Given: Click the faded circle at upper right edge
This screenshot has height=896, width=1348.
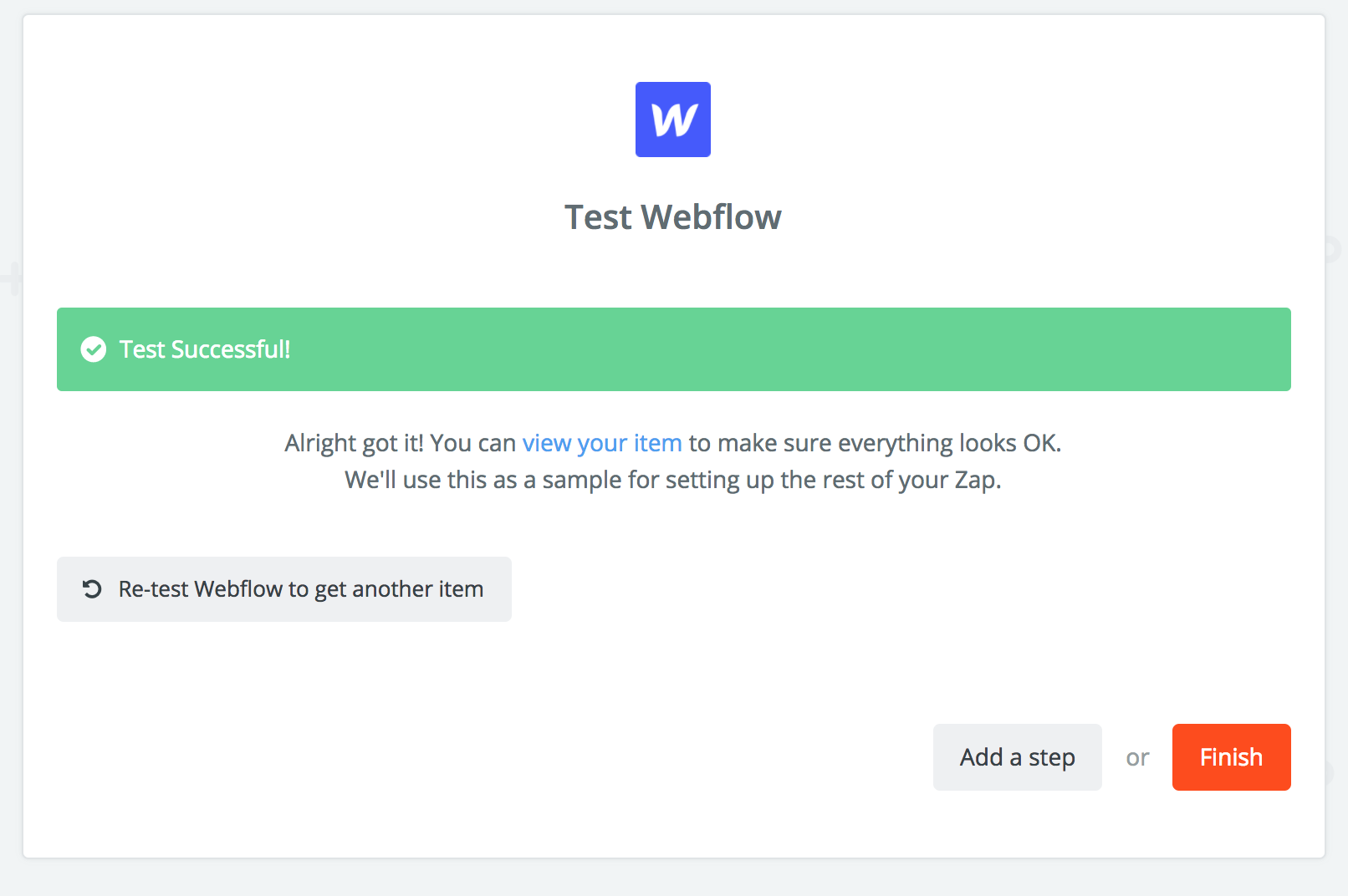Looking at the screenshot, I should point(1333,249).
